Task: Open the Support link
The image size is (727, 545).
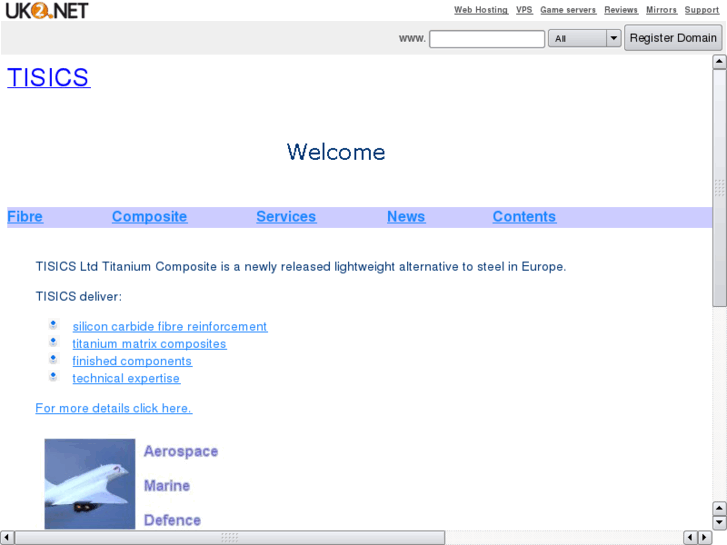Action: point(701,10)
